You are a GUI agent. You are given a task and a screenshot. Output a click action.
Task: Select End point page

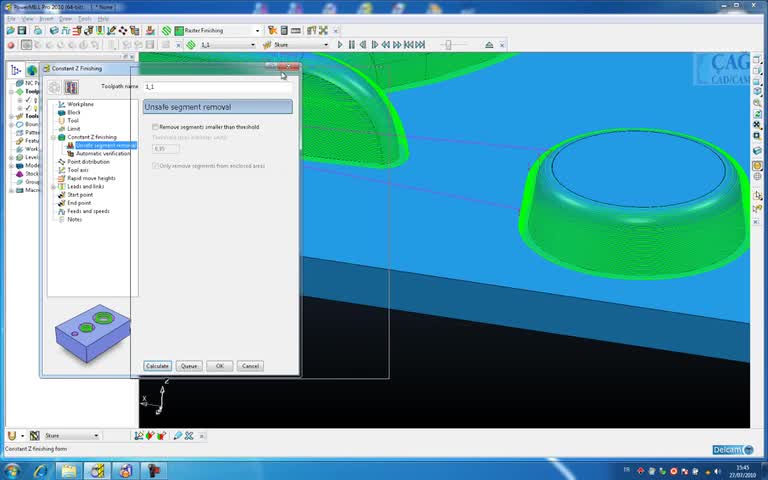79,203
